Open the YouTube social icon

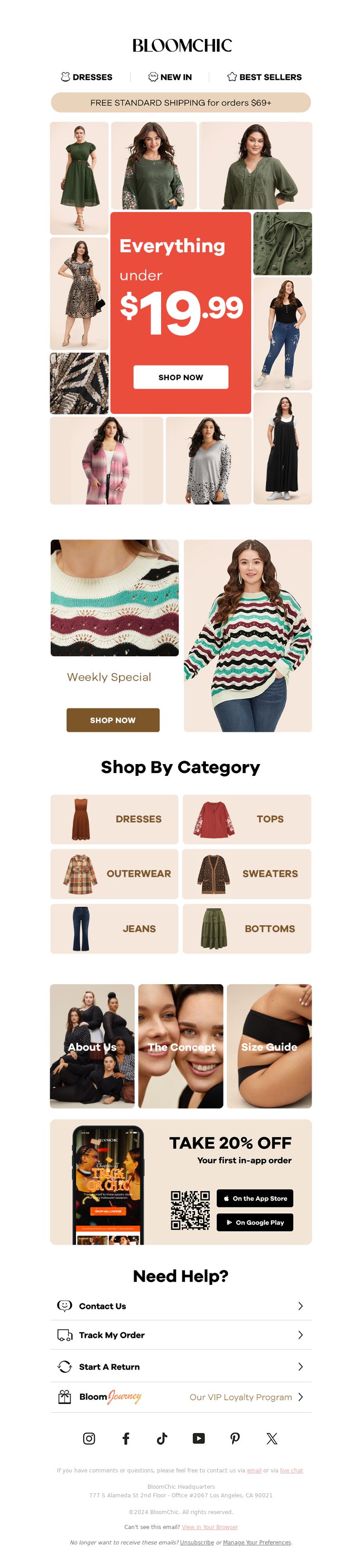pos(198,1438)
